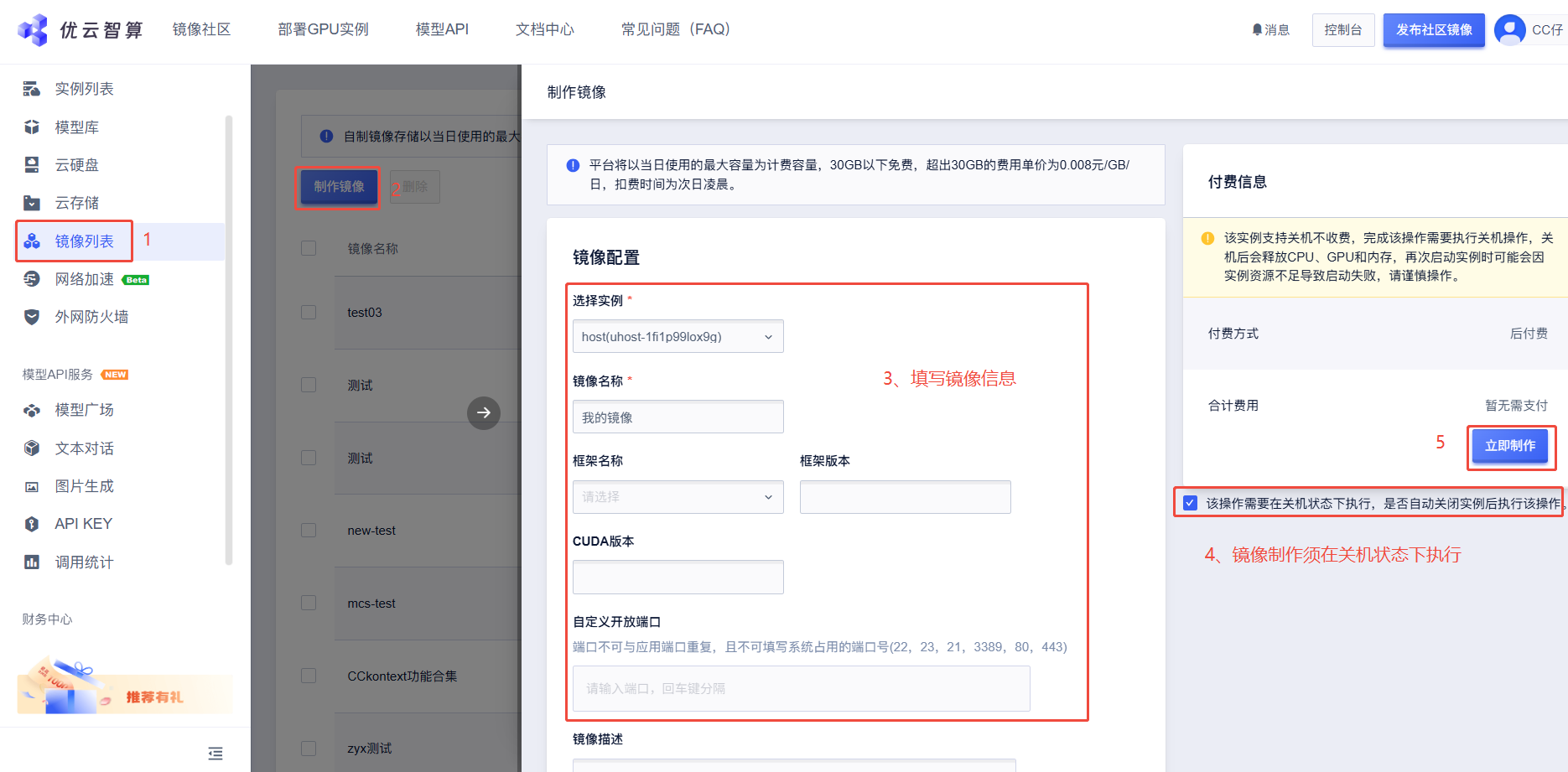
Task: Collapse sidebar with the menu fold icon
Action: click(215, 754)
